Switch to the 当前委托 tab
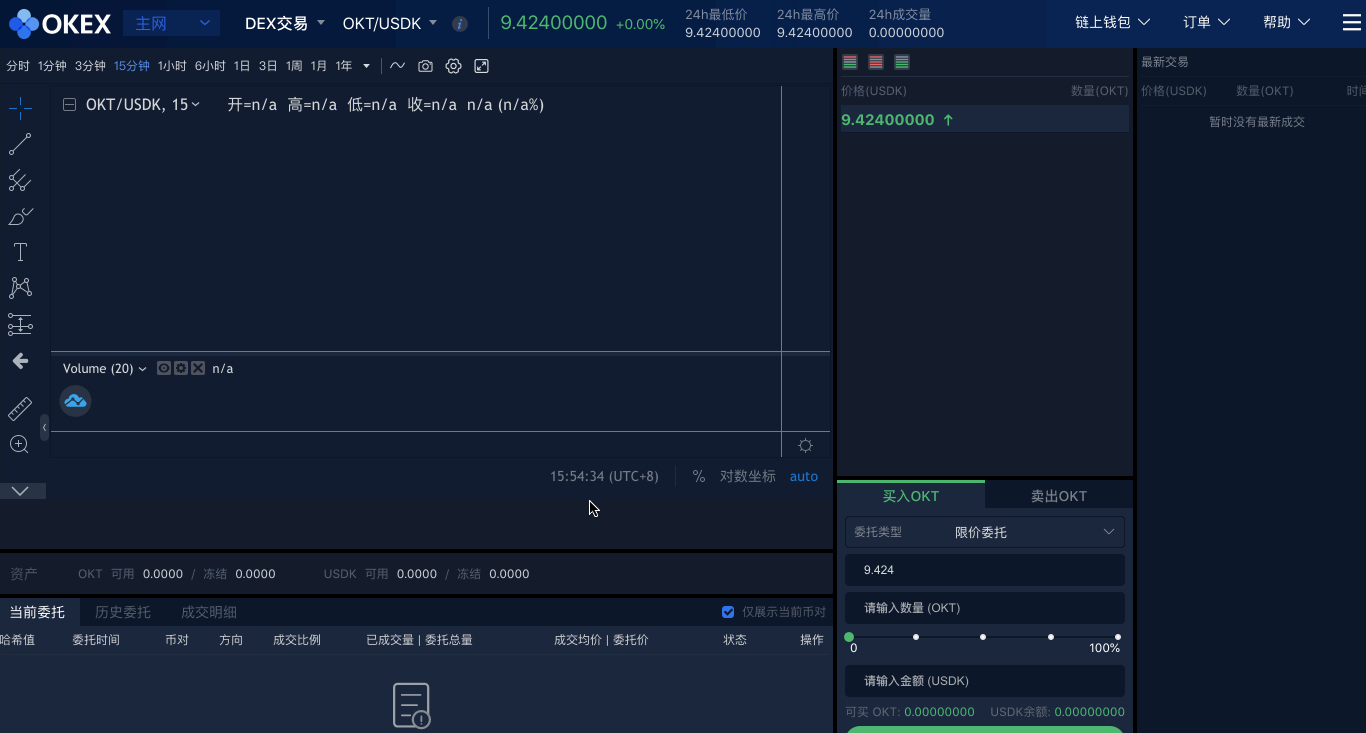 37,612
